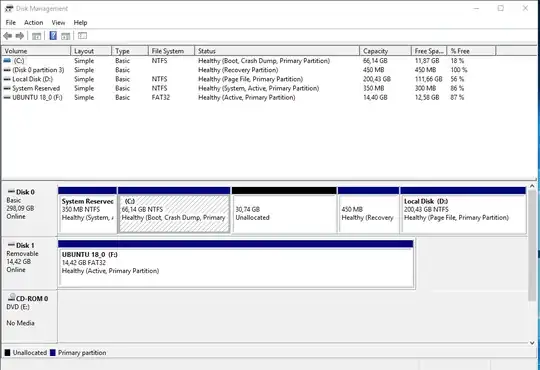This screenshot has width=540, height=370.
Task: Click "Healthy (Recovery Partition)" status in list
Action: (x=238, y=70)
